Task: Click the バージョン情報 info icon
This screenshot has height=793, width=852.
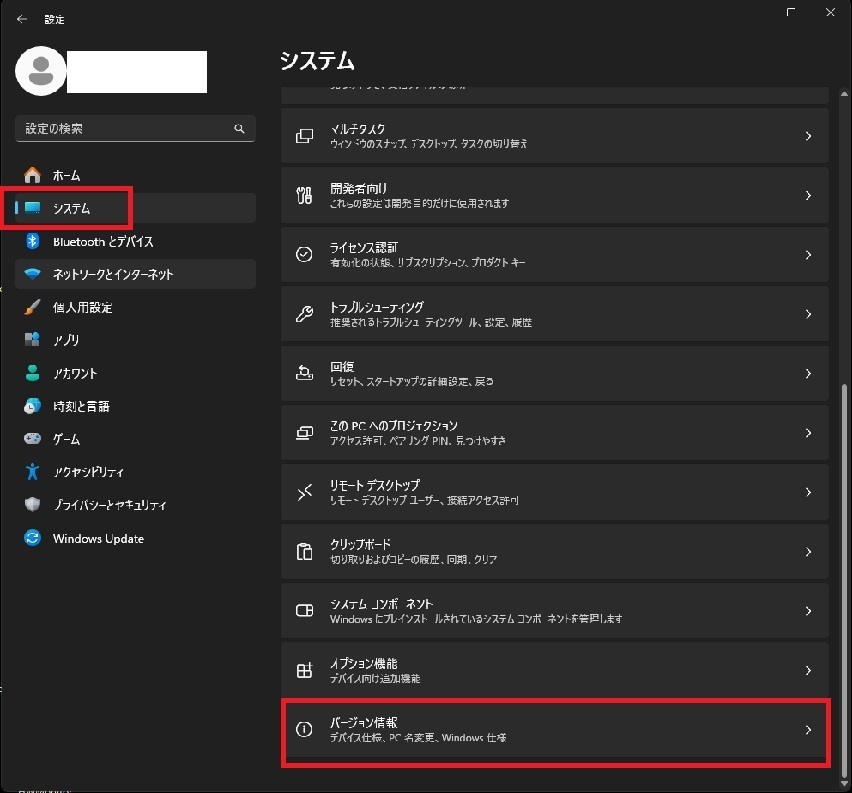Action: point(304,729)
